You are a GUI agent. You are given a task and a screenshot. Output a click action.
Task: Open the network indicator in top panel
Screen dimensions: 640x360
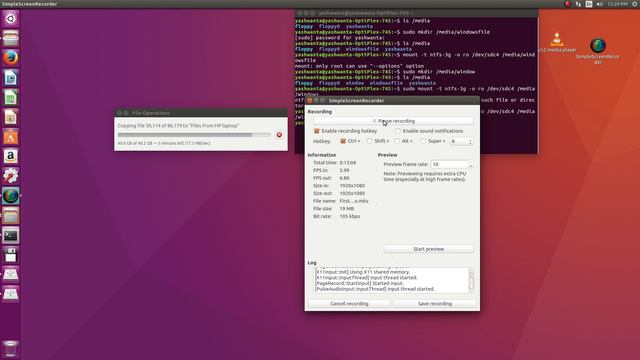pos(578,4)
